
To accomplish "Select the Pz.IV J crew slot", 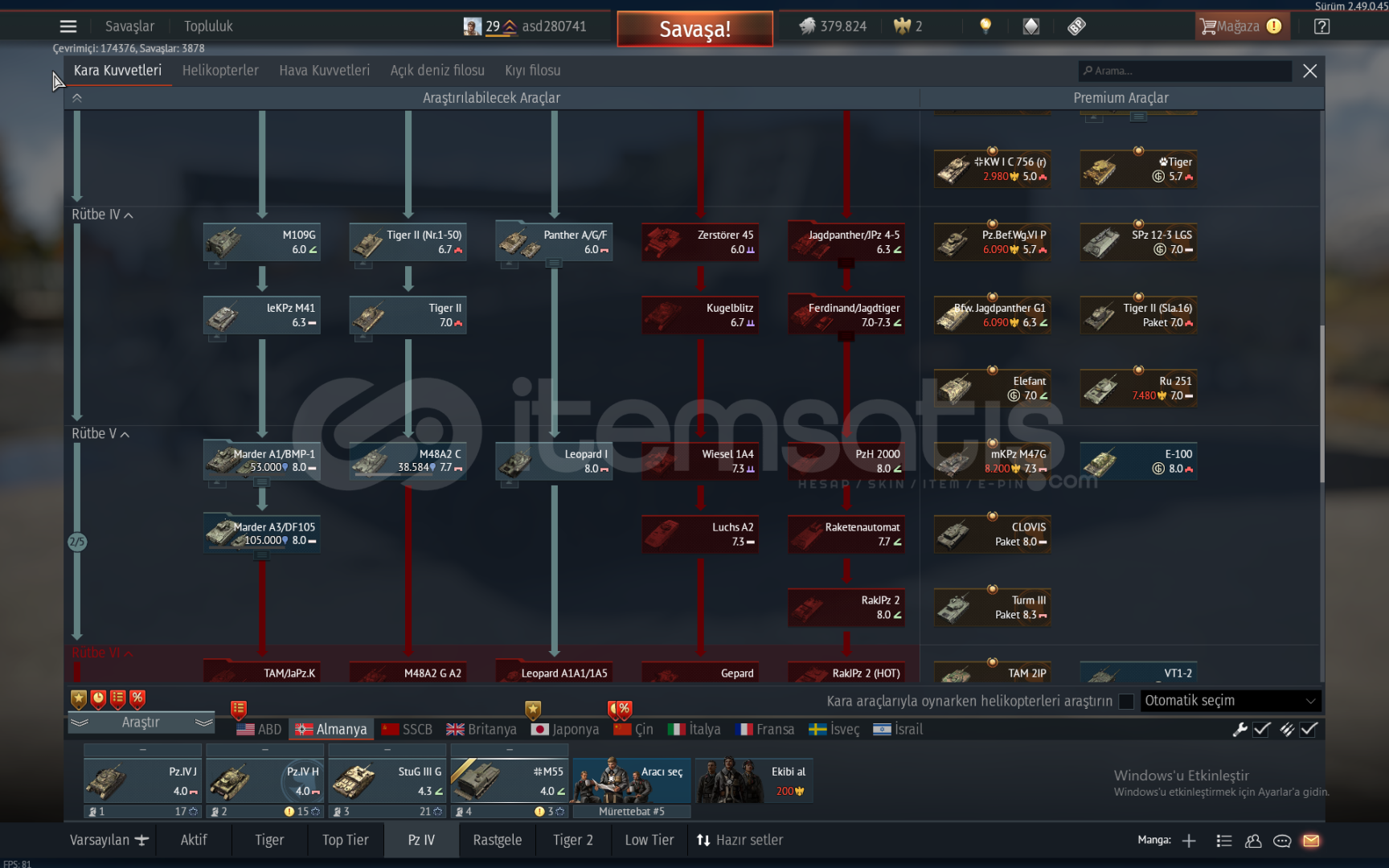I will (142, 781).
